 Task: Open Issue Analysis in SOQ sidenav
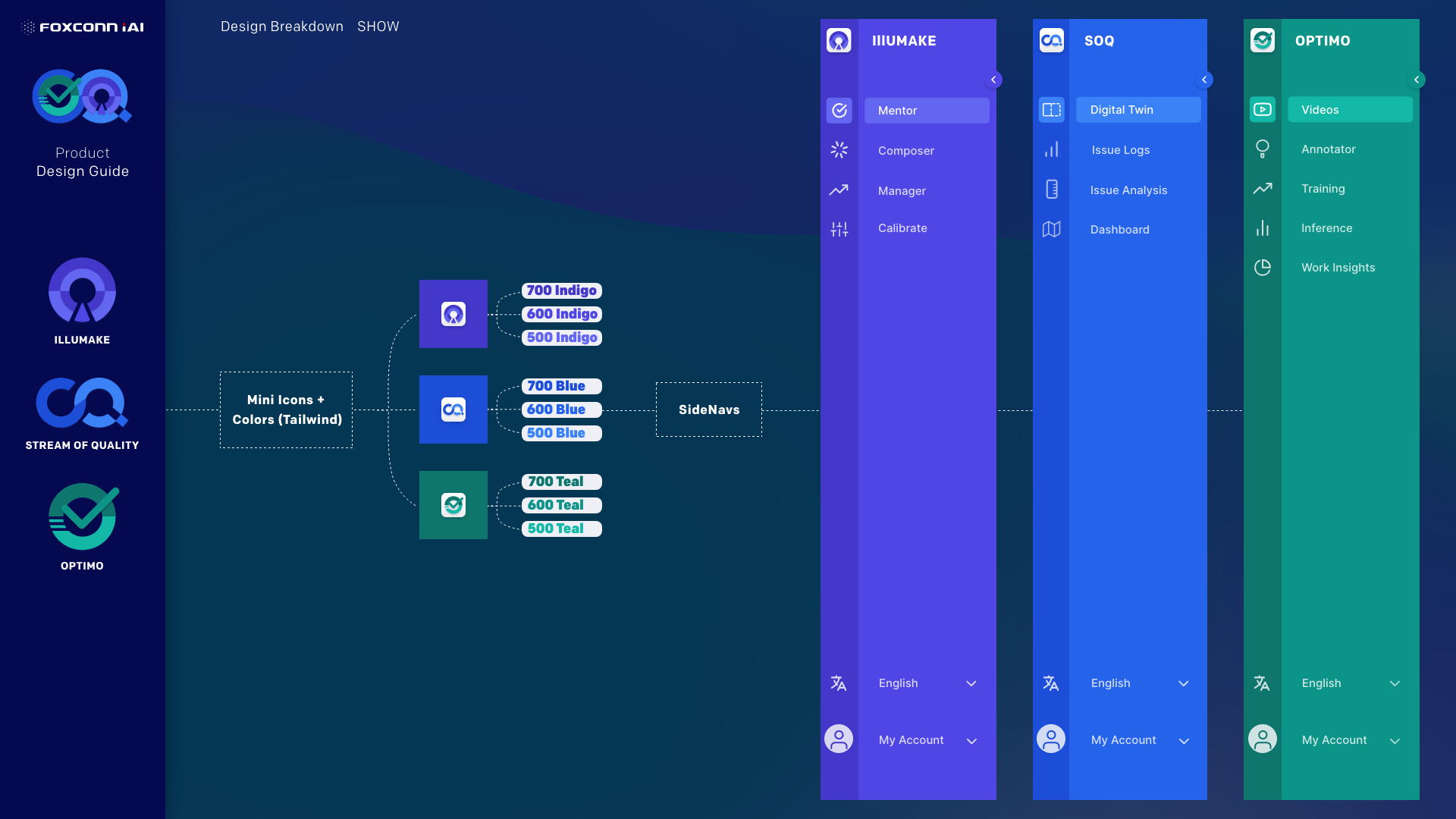(1128, 190)
